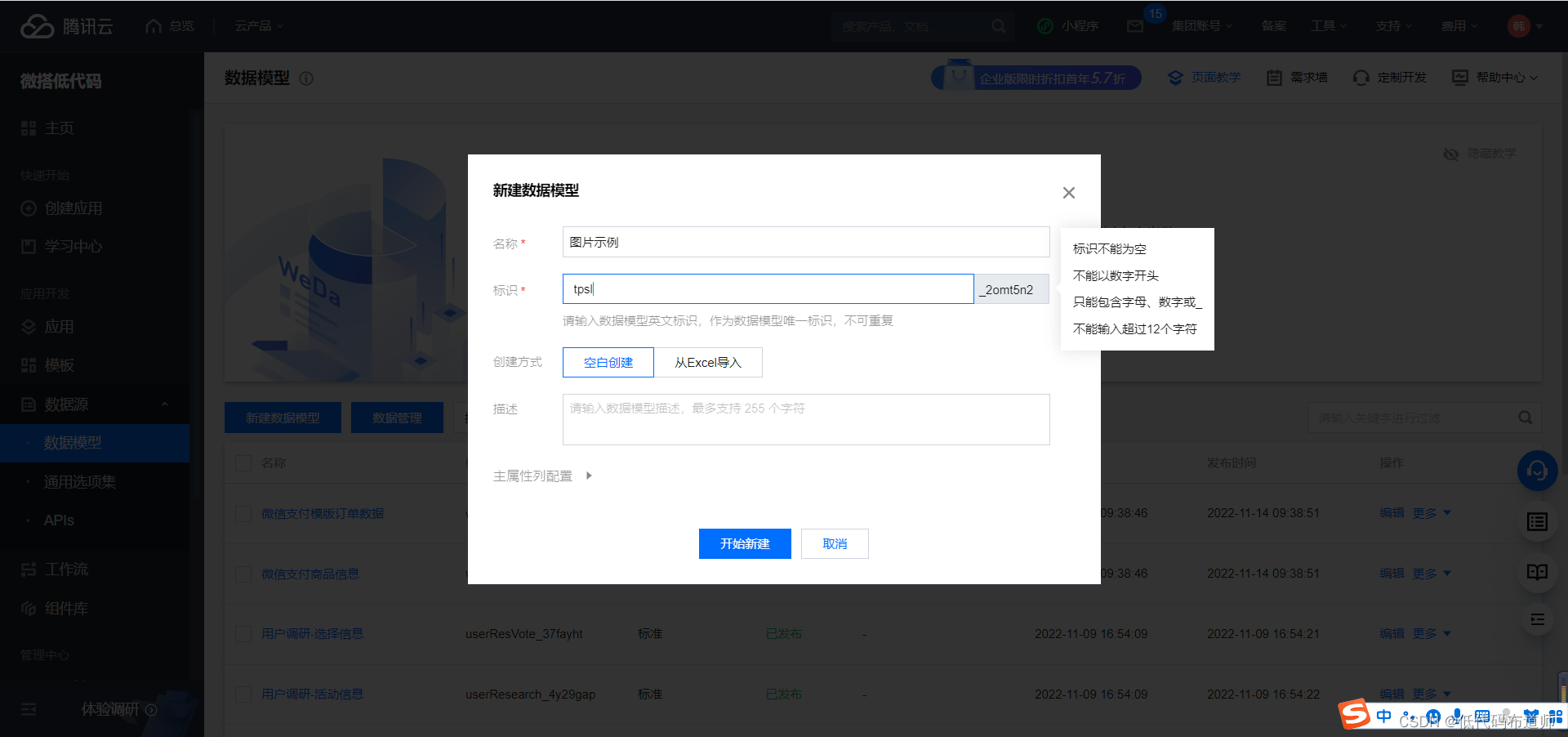Expand 主属性列配置 section
Image resolution: width=1568 pixels, height=737 pixels.
(x=542, y=476)
